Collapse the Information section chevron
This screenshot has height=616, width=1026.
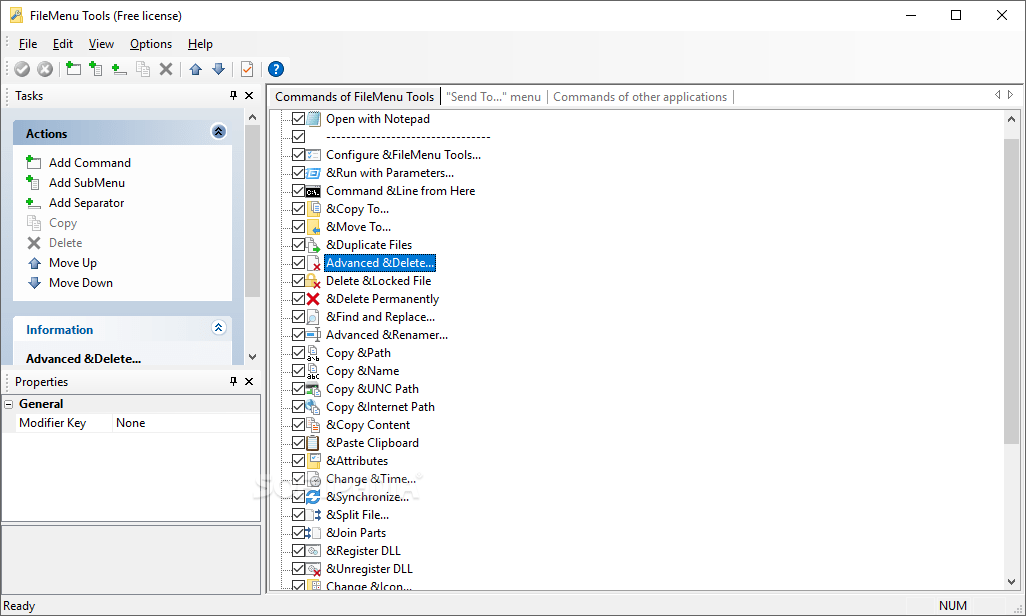218,328
